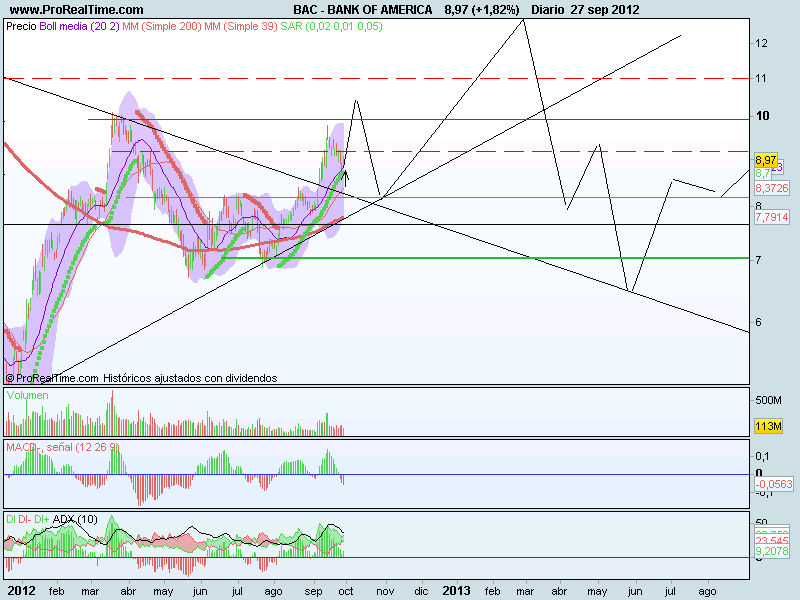Select the 'MM (Simple 39)' indicator label
The height and width of the screenshot is (600, 800).
tap(241, 26)
